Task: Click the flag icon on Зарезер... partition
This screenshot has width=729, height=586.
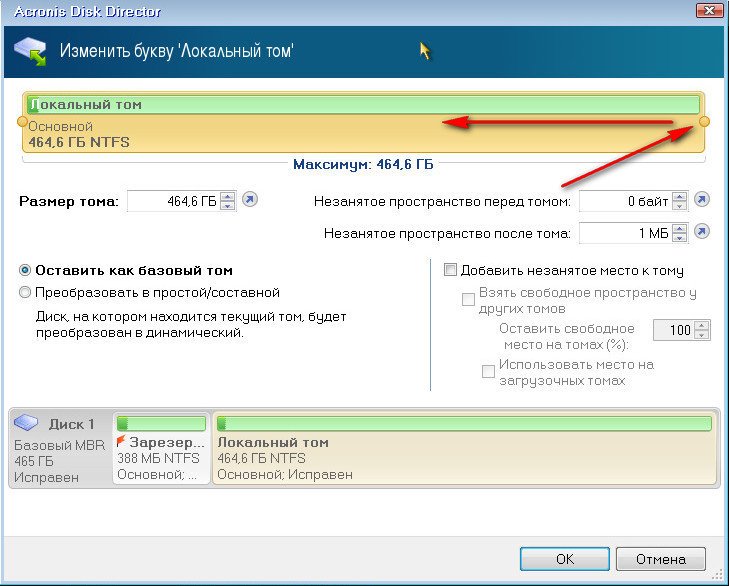Action: pyautogui.click(x=121, y=440)
